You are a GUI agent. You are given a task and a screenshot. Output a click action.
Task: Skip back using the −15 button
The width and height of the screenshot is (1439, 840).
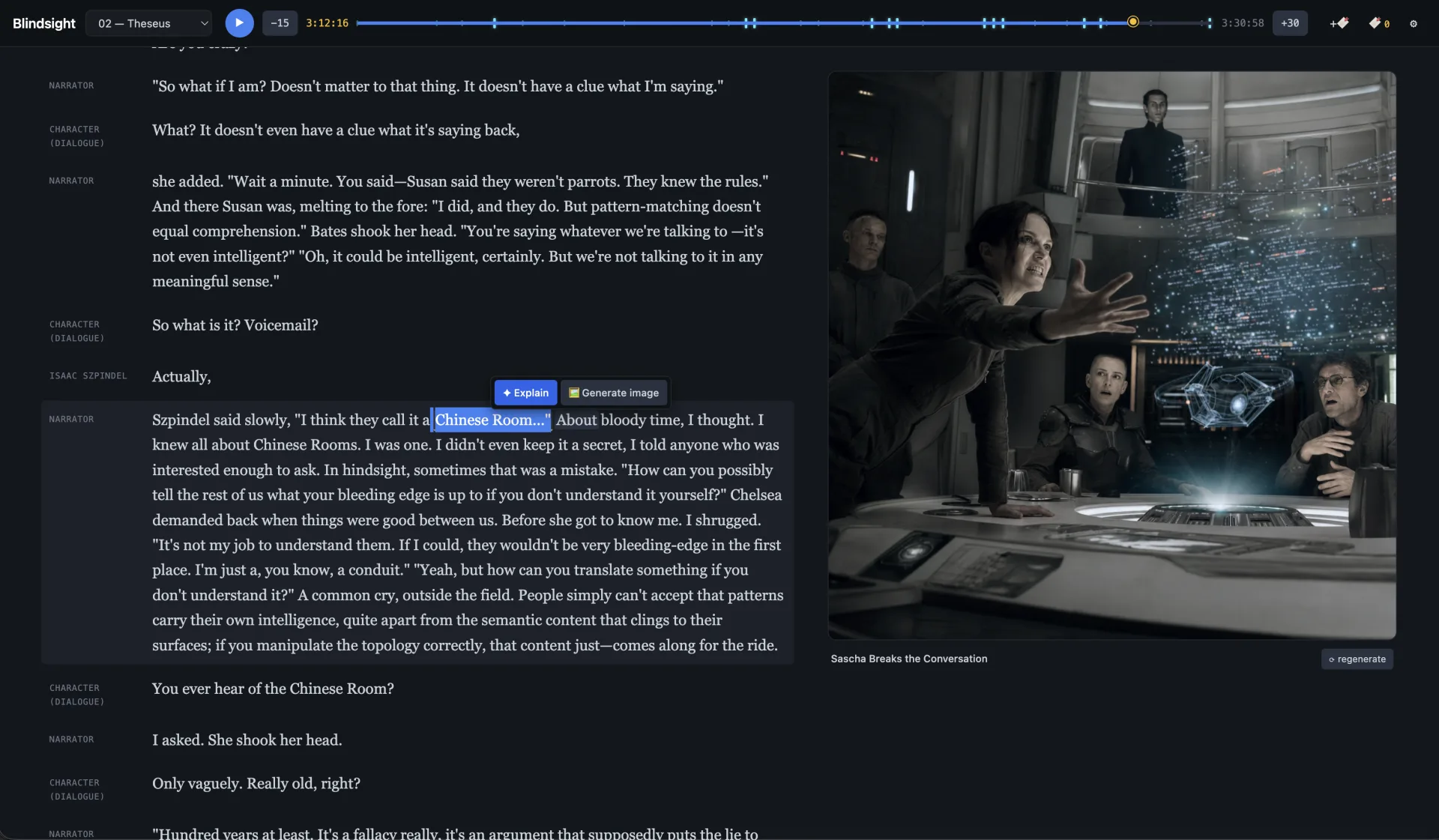(280, 23)
